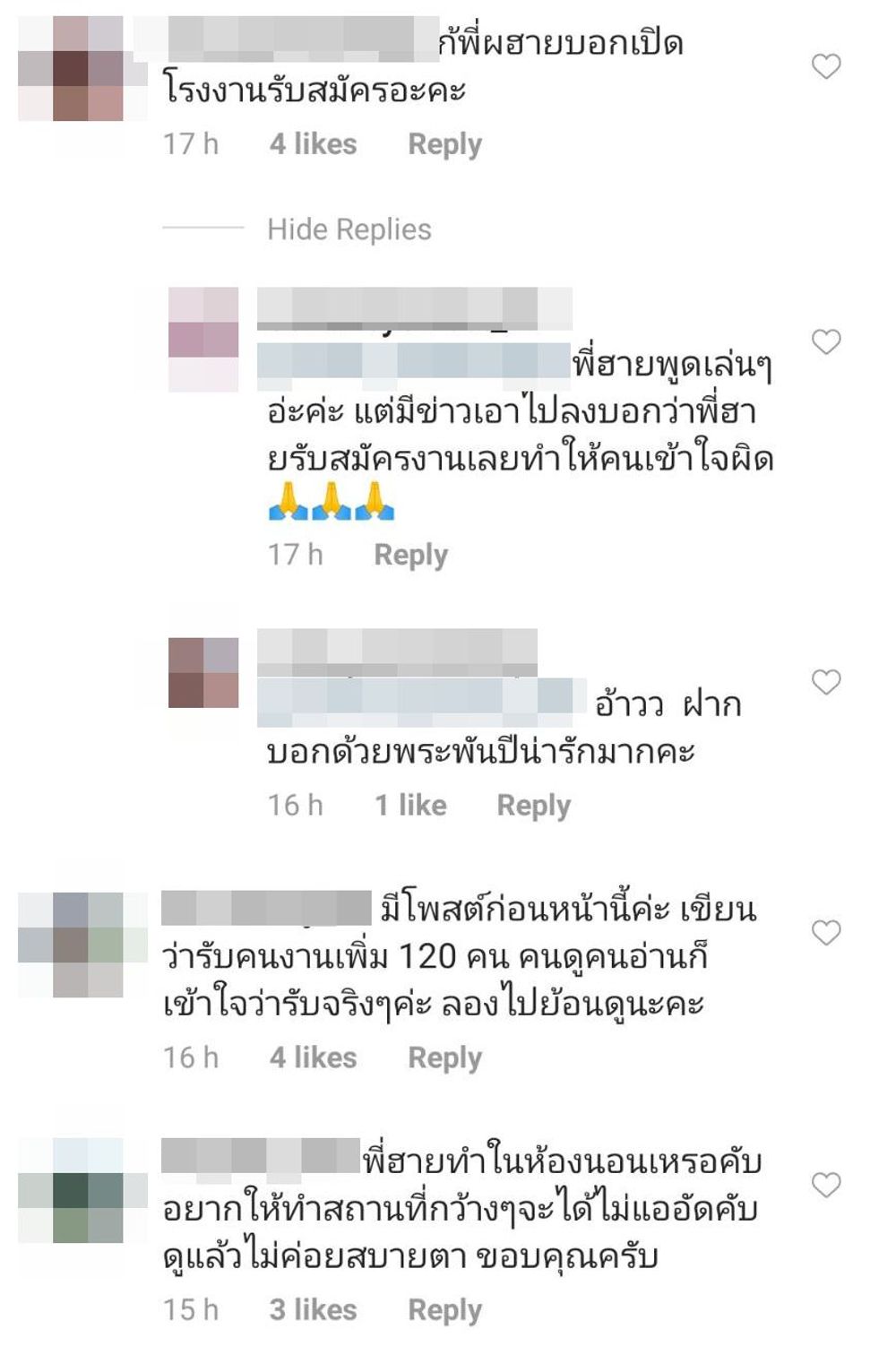The image size is (896, 1355).
Task: Heart the comment about รับคนงานเพิ่ม 120 คน
Action: coord(826,933)
